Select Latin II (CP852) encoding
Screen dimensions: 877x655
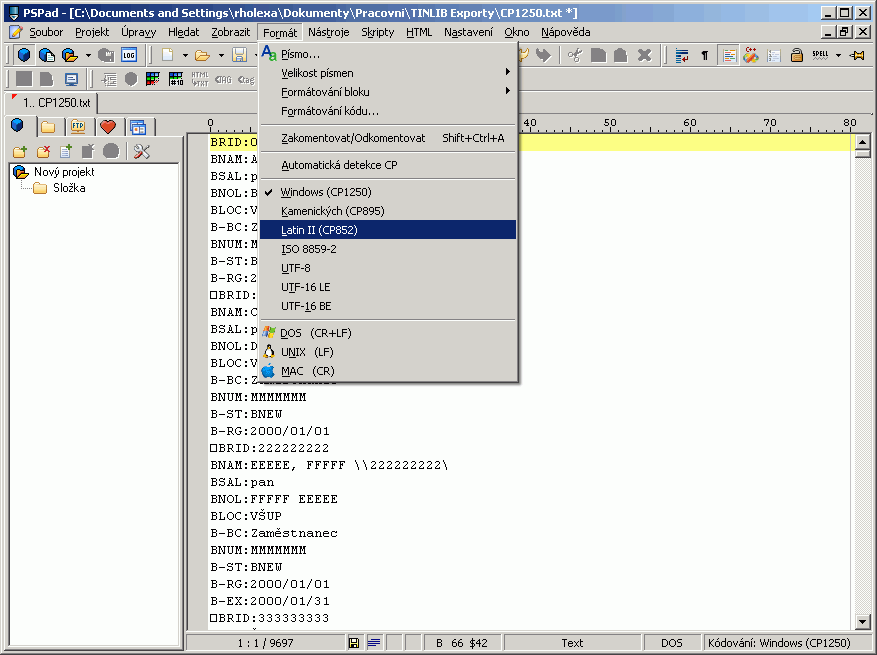[x=319, y=230]
